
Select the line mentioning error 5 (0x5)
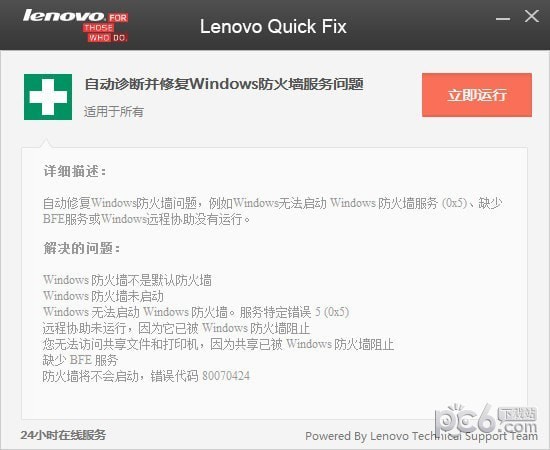(x=196, y=312)
